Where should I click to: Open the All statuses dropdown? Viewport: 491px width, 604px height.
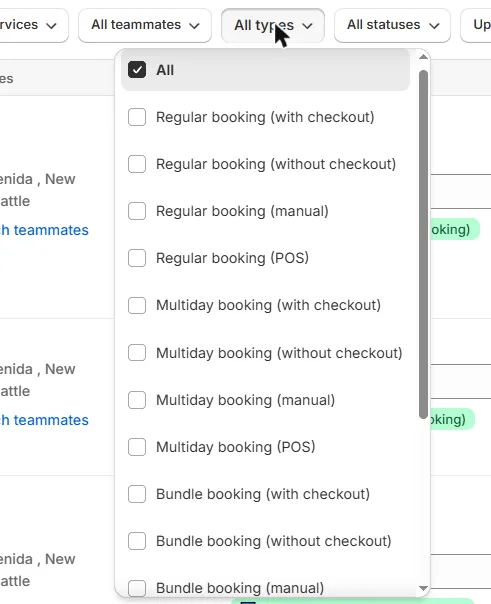[x=392, y=25]
